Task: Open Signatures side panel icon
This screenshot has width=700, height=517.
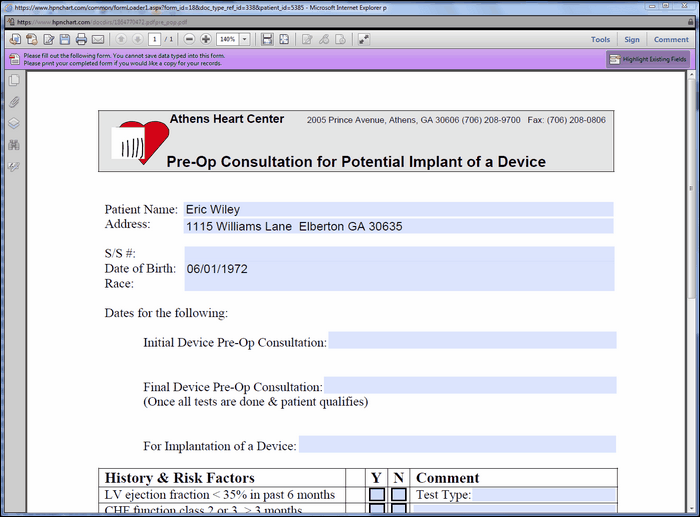Action: [14, 167]
